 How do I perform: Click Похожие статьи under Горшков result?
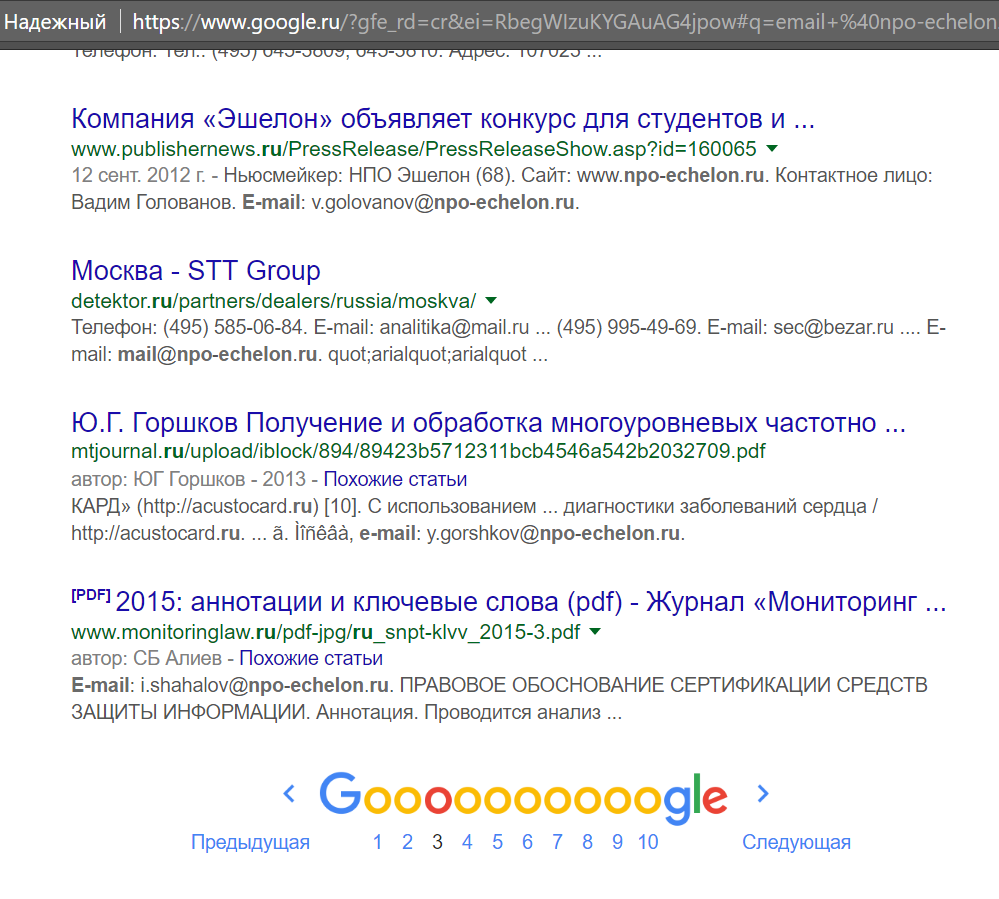395,479
